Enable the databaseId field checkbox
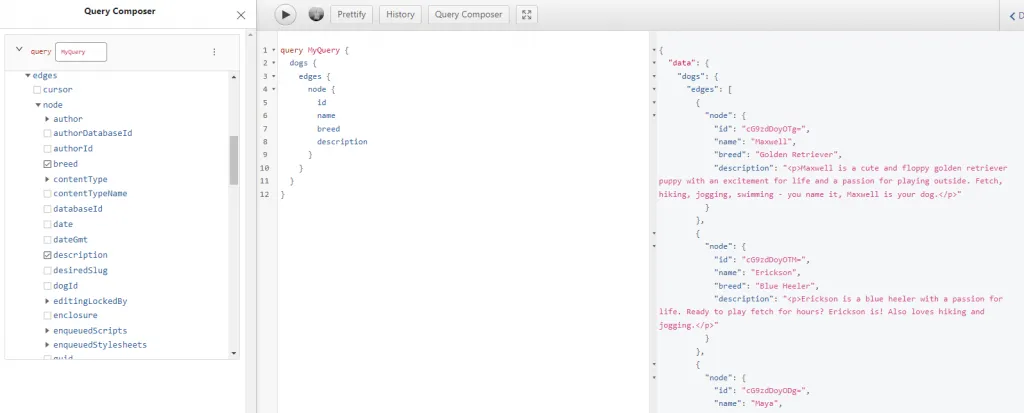 47,209
